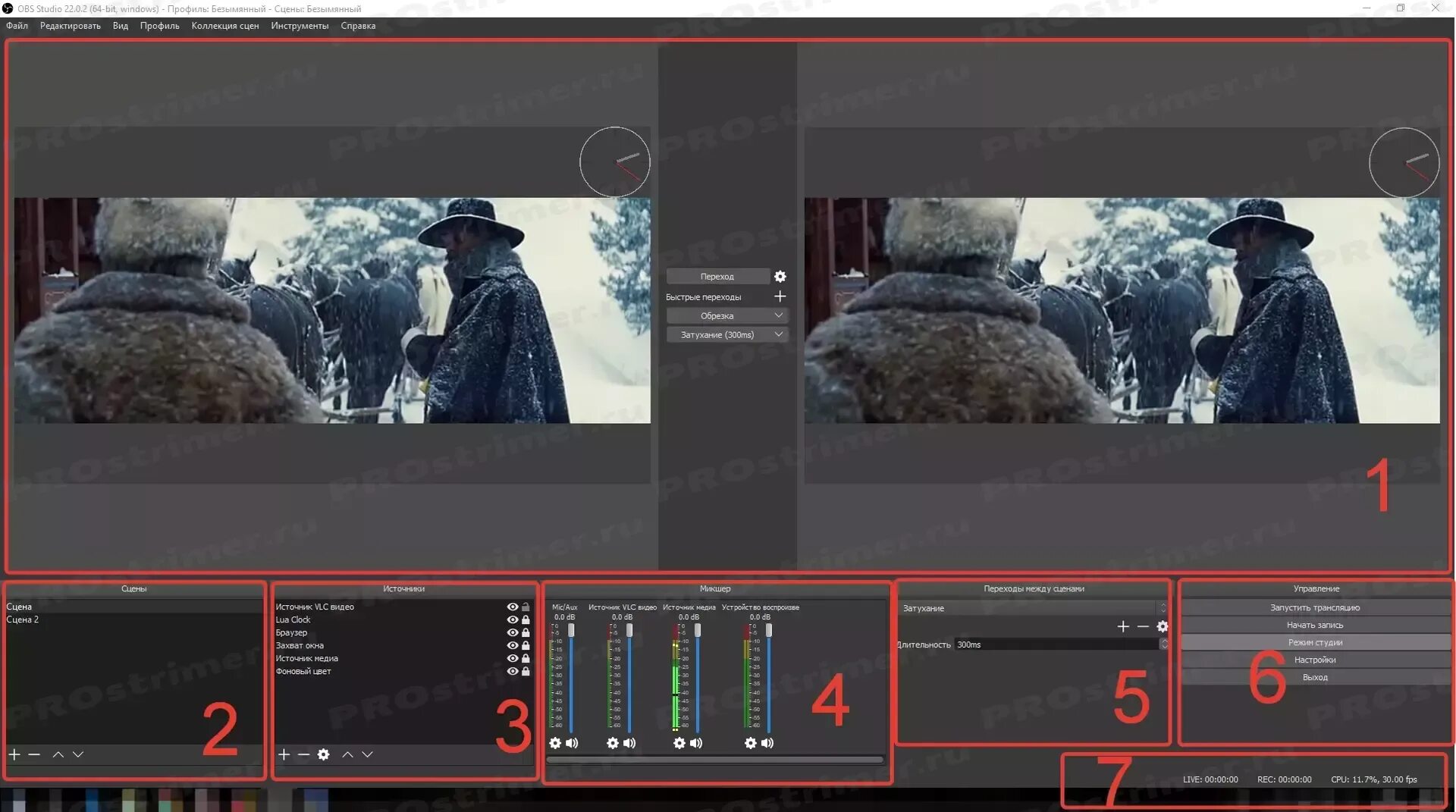Click the Длительность spinner arrows
Screen dimensions: 1456x812
pos(1164,644)
